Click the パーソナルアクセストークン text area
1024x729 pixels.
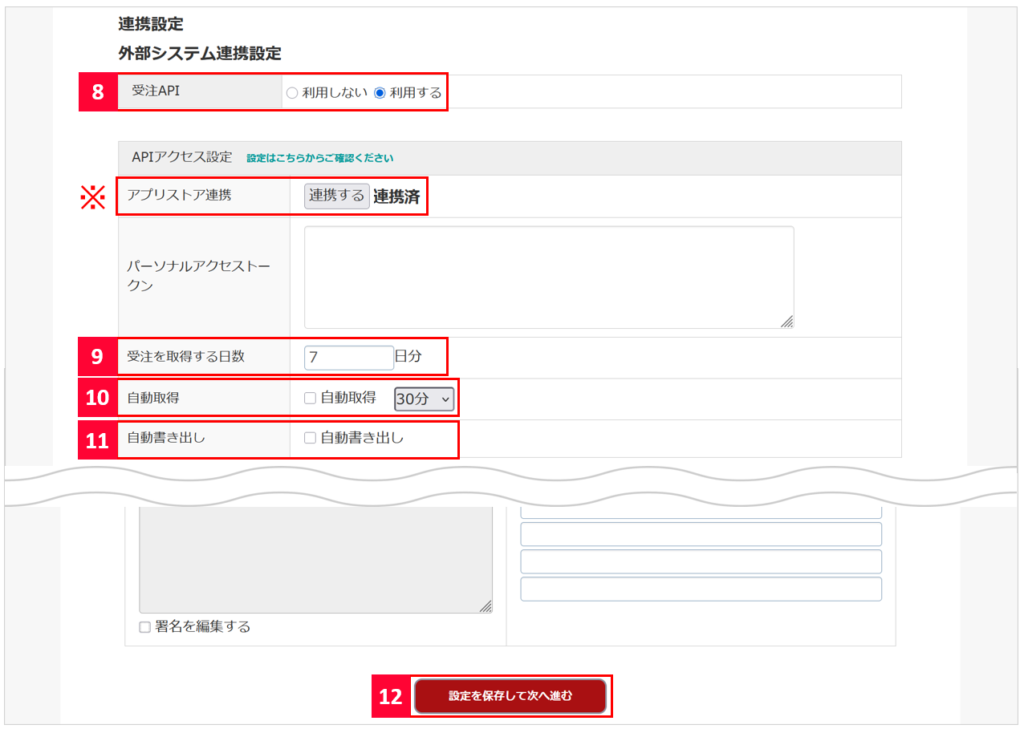pyautogui.click(x=548, y=276)
